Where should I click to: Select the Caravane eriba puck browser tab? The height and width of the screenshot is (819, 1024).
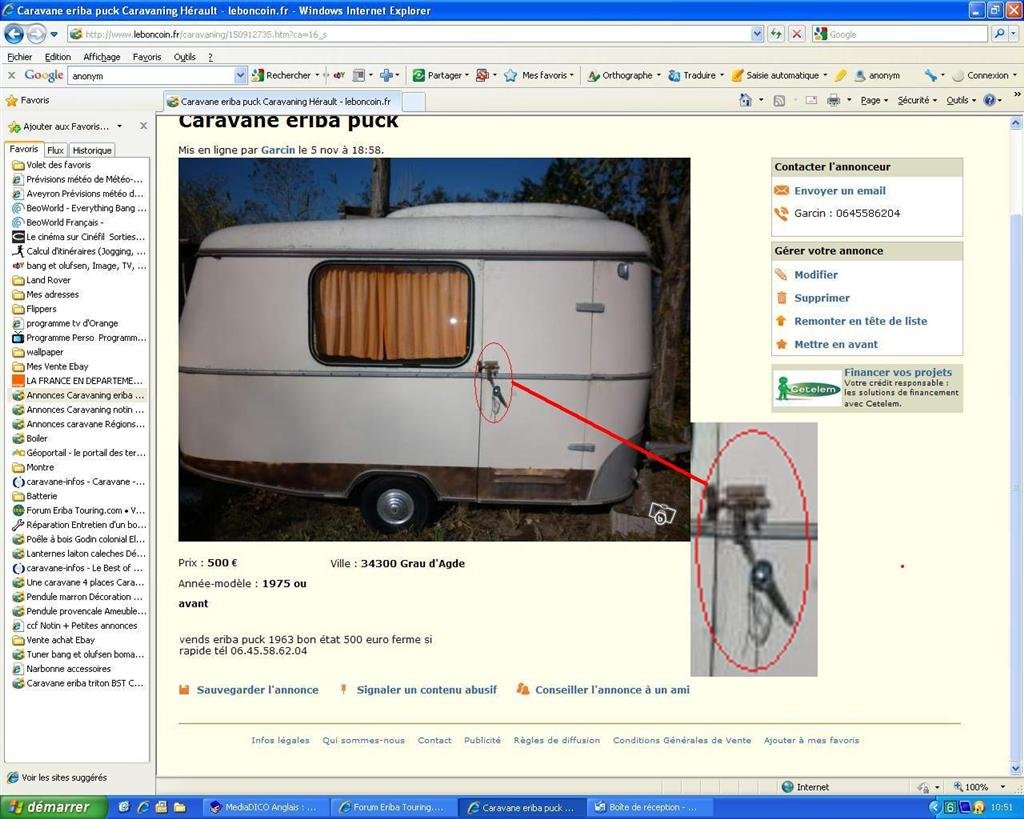[281, 102]
